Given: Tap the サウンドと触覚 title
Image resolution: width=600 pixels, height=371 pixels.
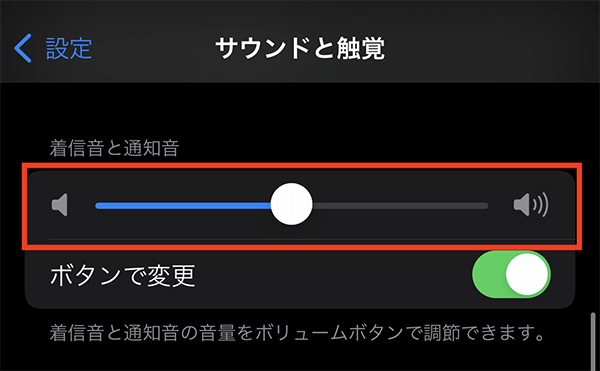Looking at the screenshot, I should [300, 49].
